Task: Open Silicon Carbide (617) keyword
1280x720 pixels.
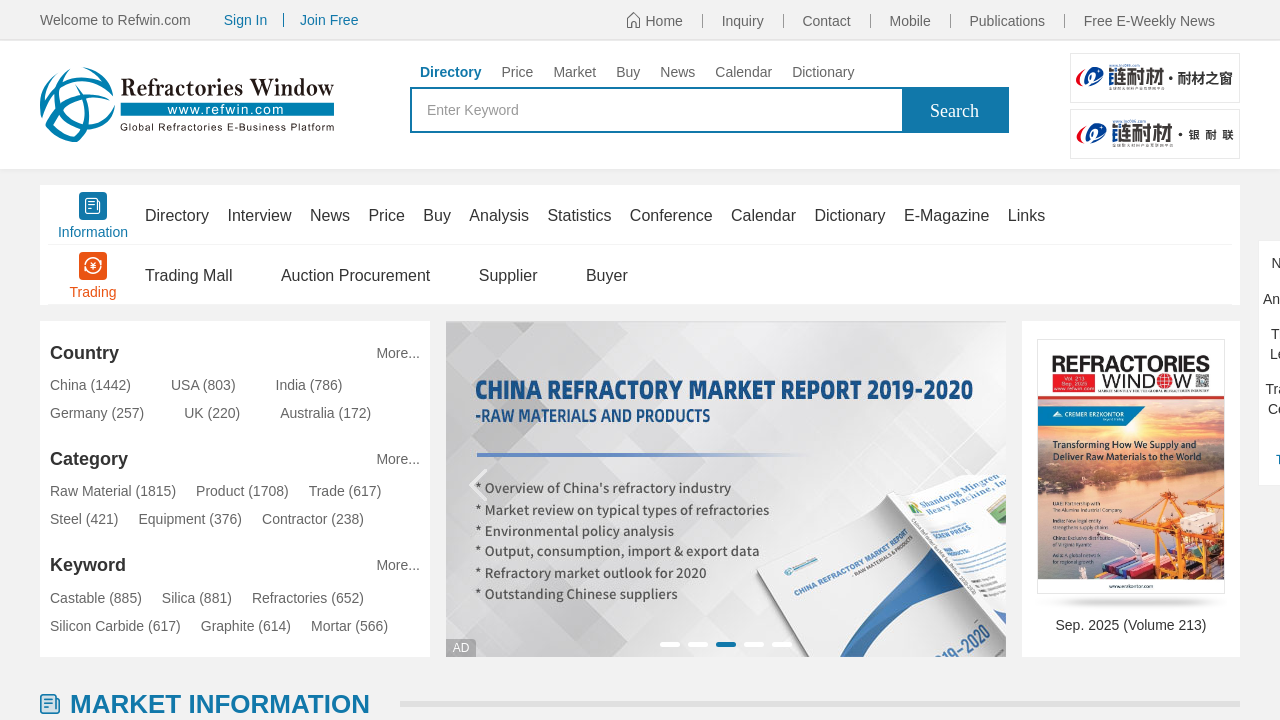Action: 115,626
